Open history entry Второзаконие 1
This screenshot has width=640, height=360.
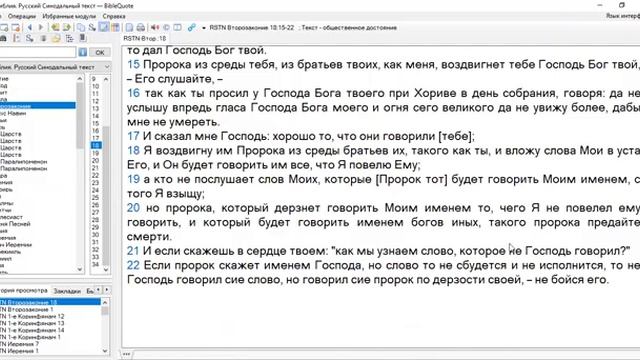(27, 309)
